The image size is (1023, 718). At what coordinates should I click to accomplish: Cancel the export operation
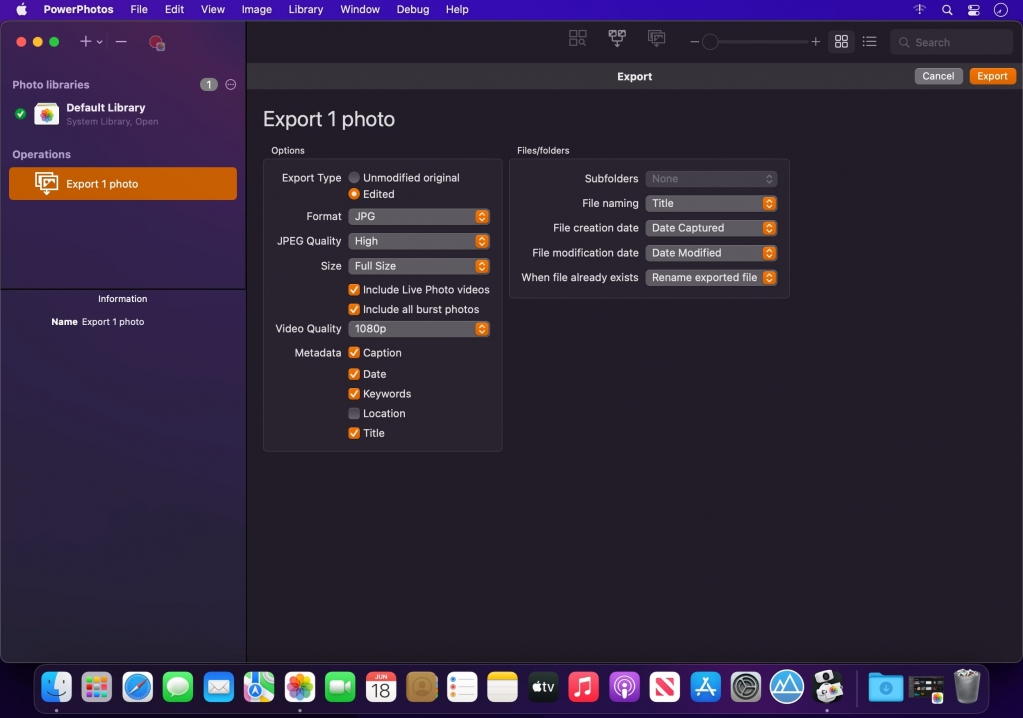(938, 76)
